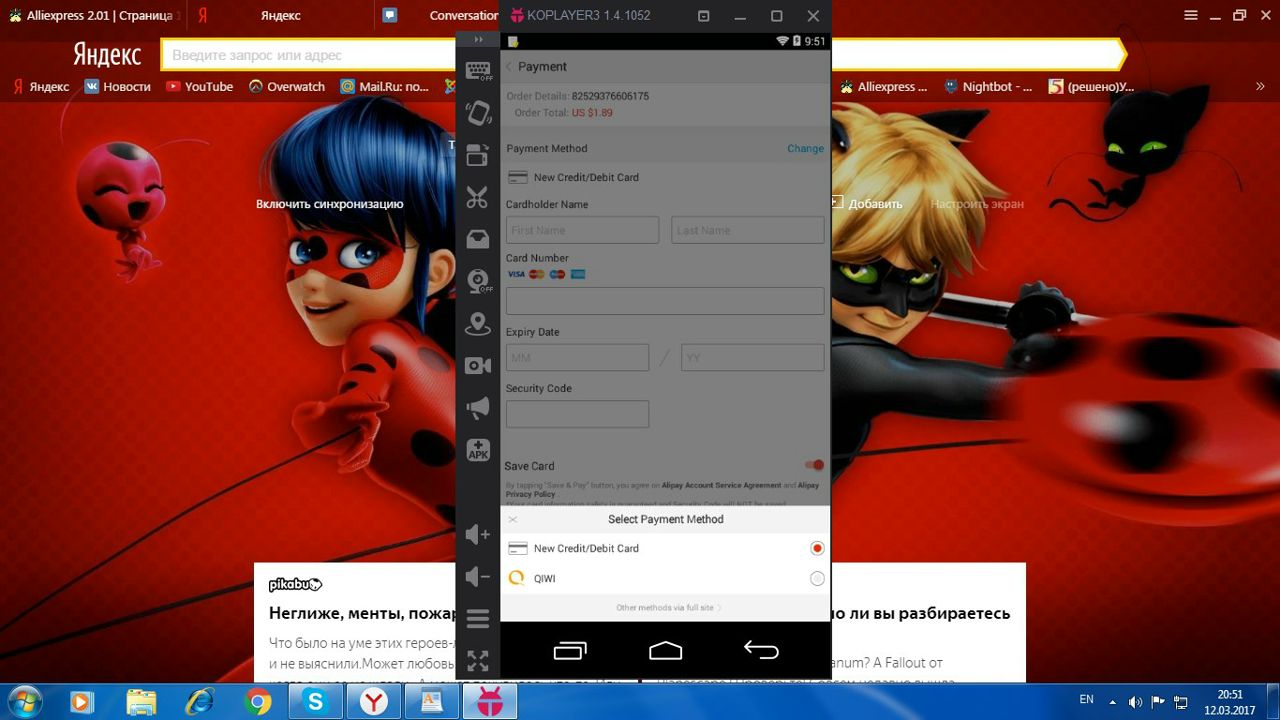Go back from the Payment screen
This screenshot has width=1280, height=720.
click(x=508, y=66)
